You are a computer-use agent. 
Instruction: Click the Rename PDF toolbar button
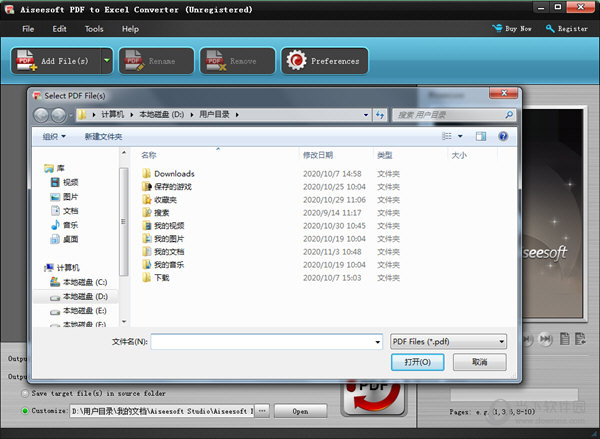pyautogui.click(x=156, y=61)
